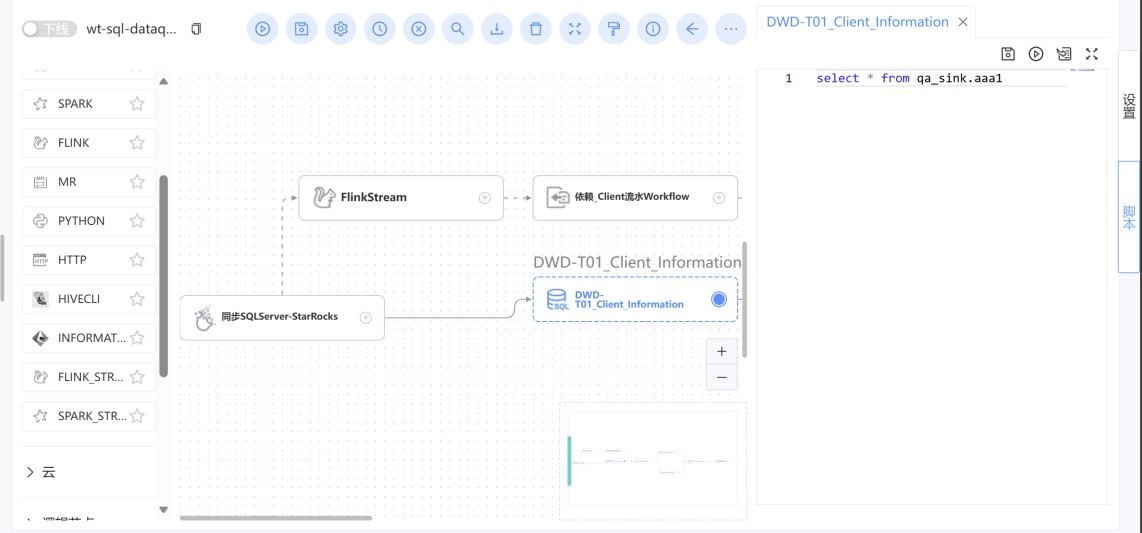Save the script using the editor disk icon

[x=1008, y=54]
